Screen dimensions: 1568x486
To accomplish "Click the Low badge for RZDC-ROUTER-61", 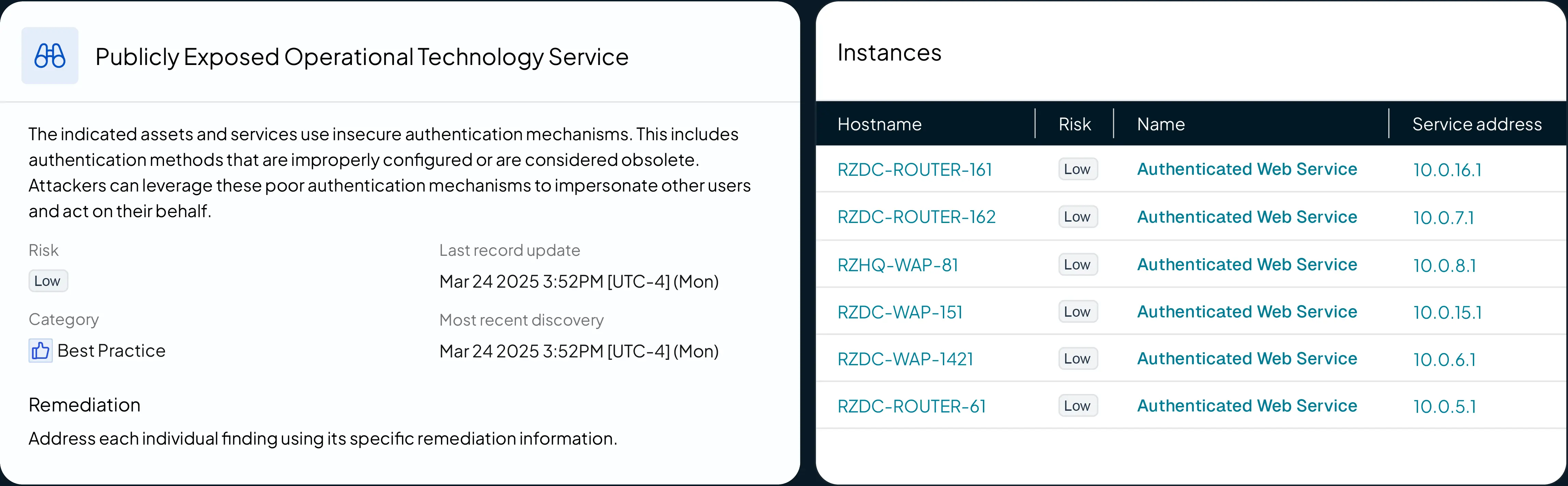I will [1077, 406].
